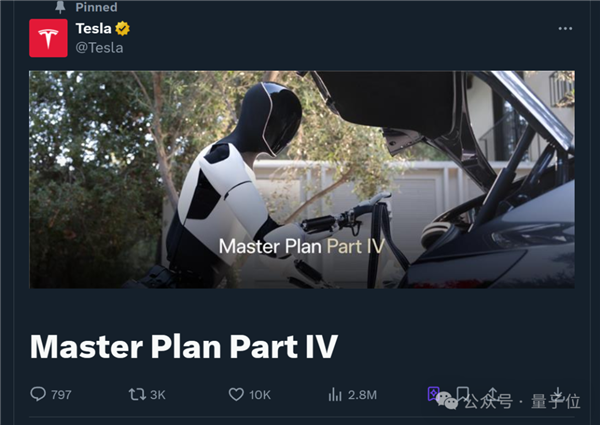Click the share post icon

tap(558, 393)
